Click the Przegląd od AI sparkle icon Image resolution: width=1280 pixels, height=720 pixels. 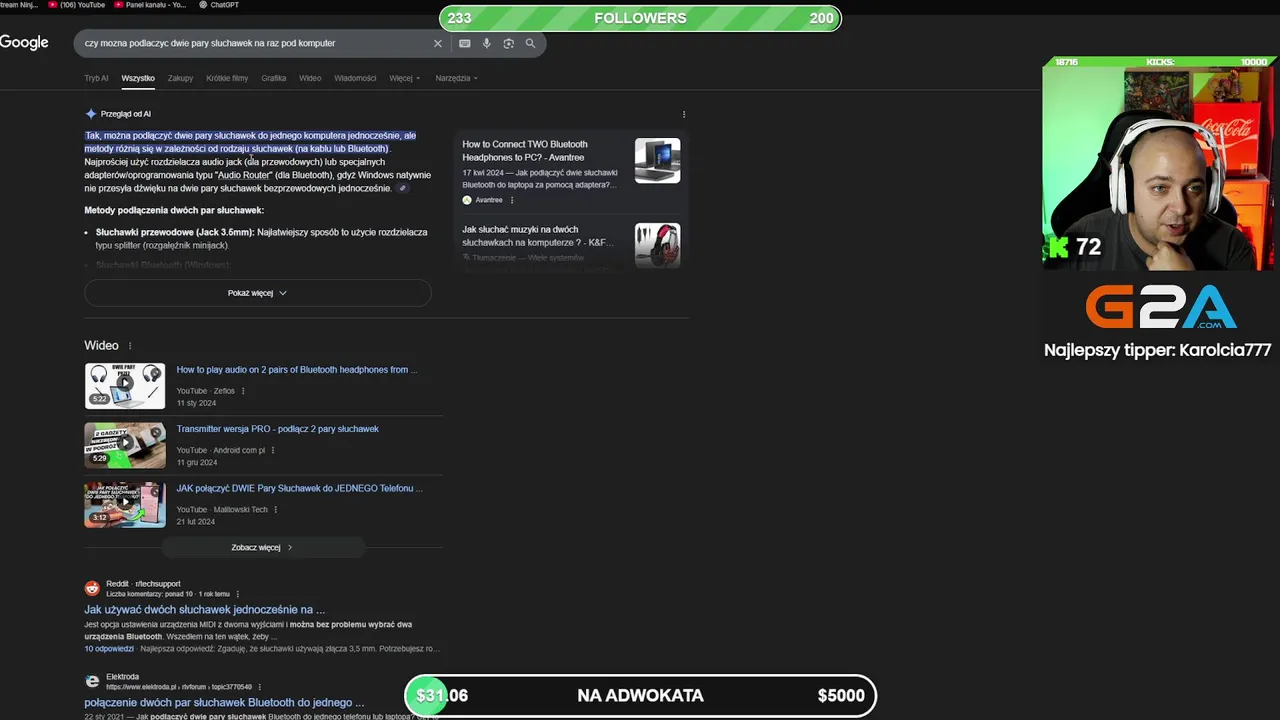pyautogui.click(x=91, y=114)
